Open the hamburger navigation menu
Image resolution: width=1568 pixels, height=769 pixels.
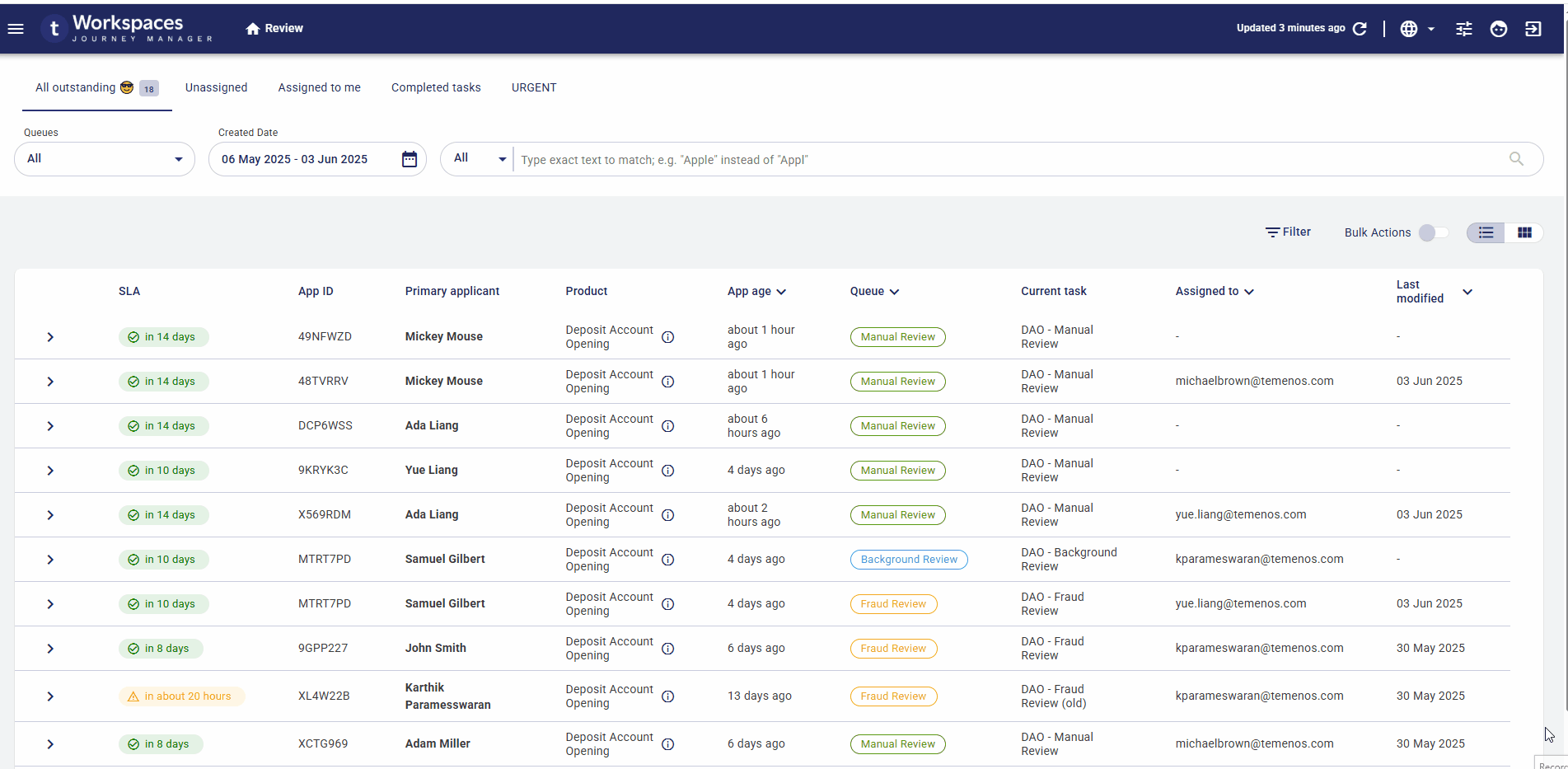pyautogui.click(x=16, y=29)
